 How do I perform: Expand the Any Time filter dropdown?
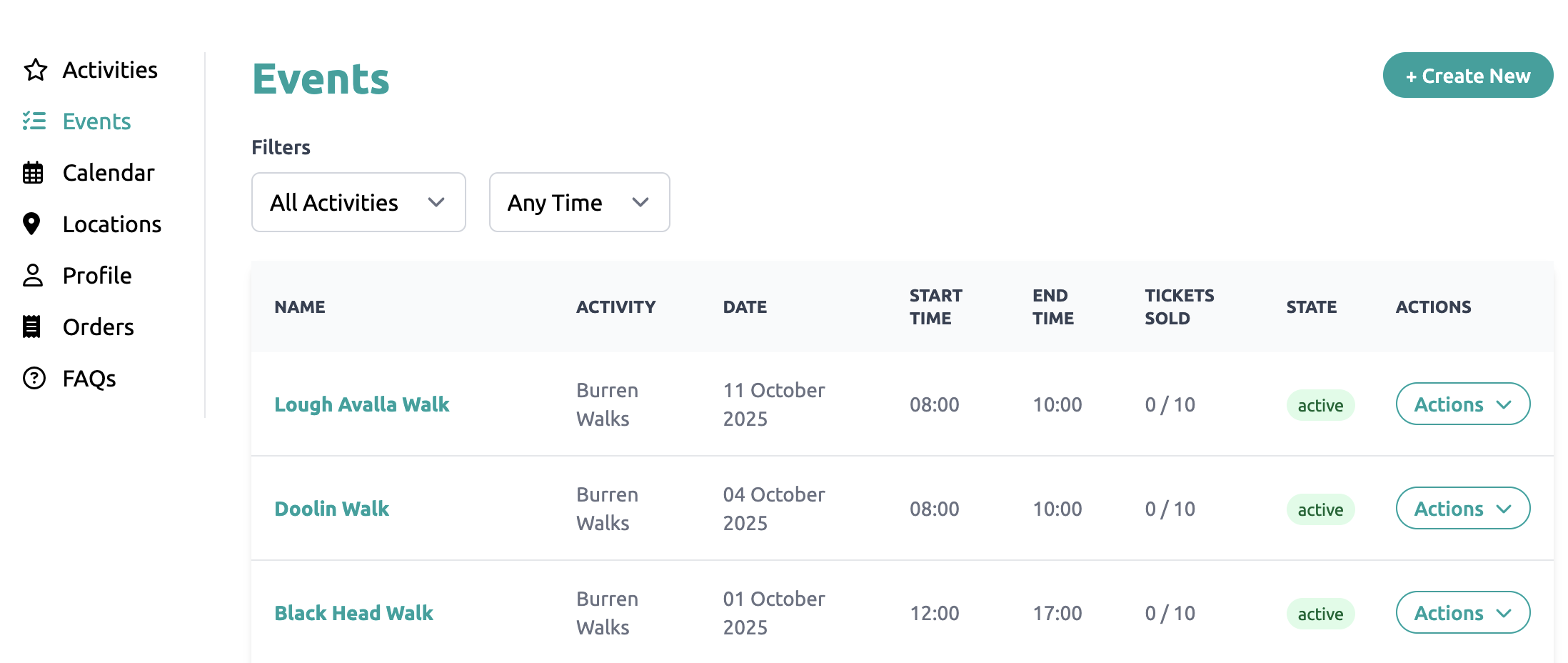coord(579,202)
